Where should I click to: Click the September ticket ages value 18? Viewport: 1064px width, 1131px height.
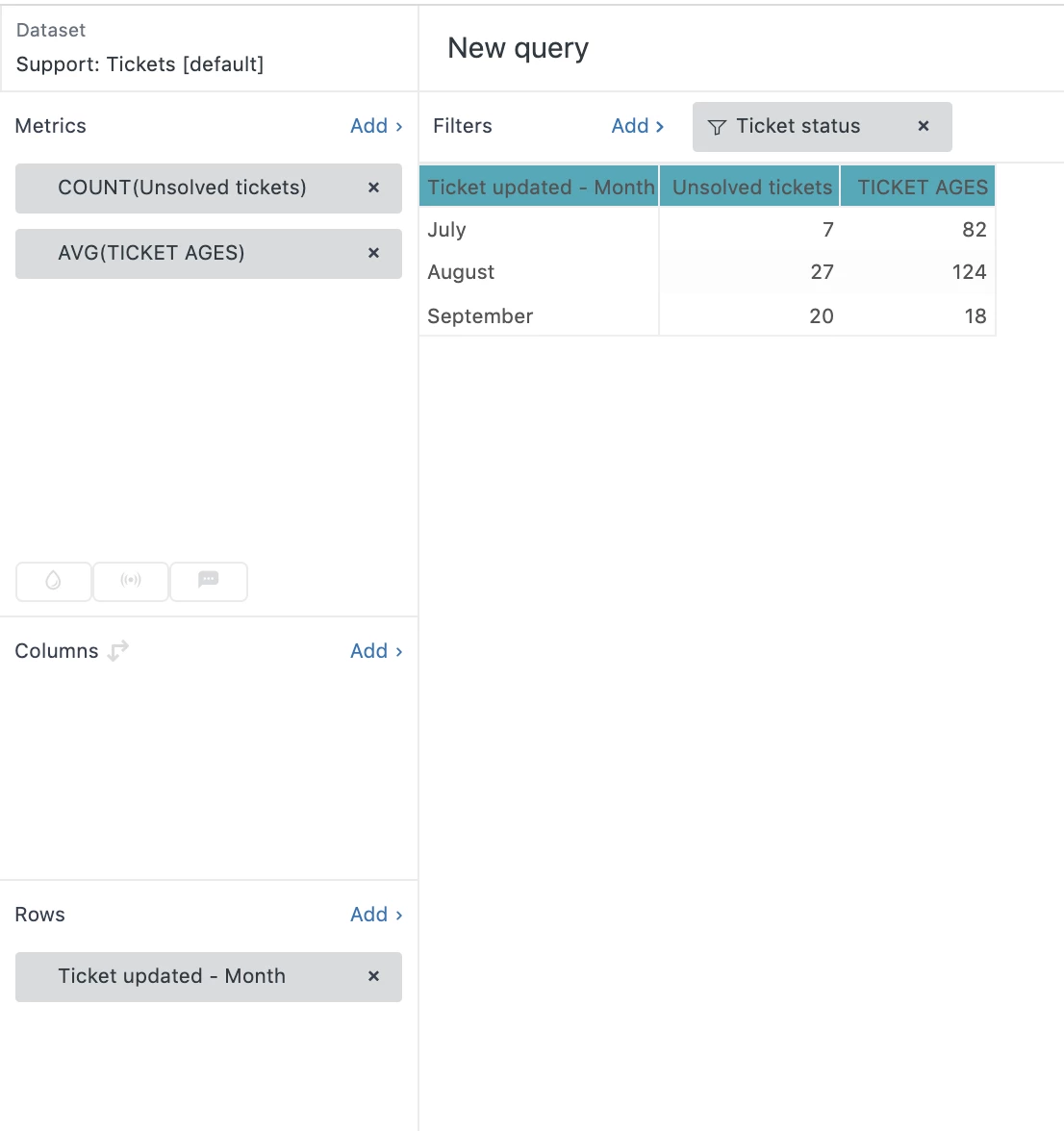pyautogui.click(x=975, y=316)
